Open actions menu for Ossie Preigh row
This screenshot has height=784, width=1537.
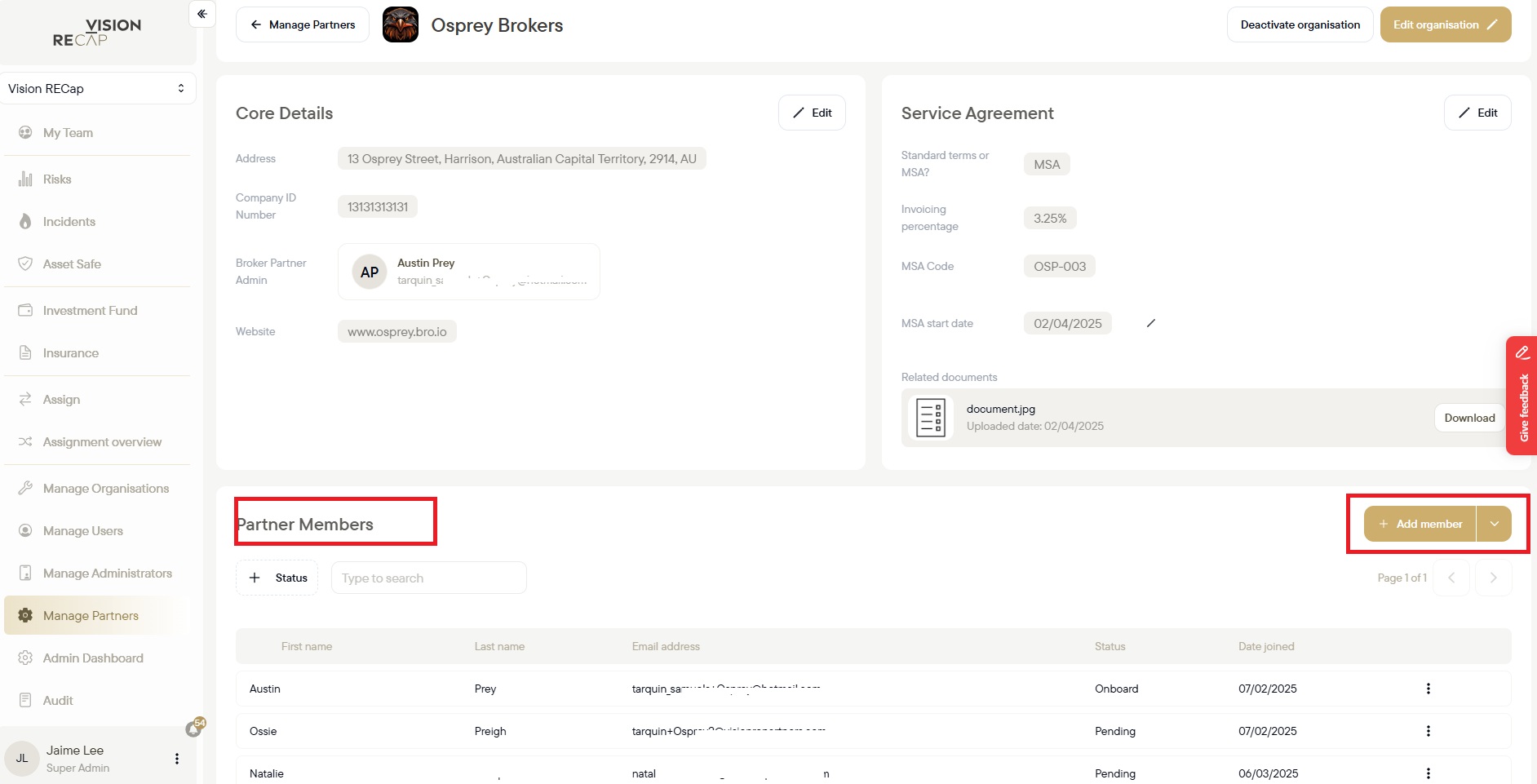pyautogui.click(x=1428, y=731)
